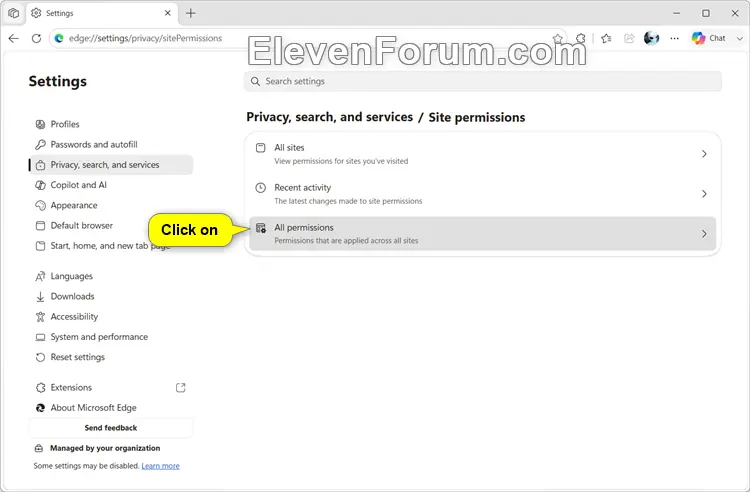Open Languages settings

[x=110, y=276]
